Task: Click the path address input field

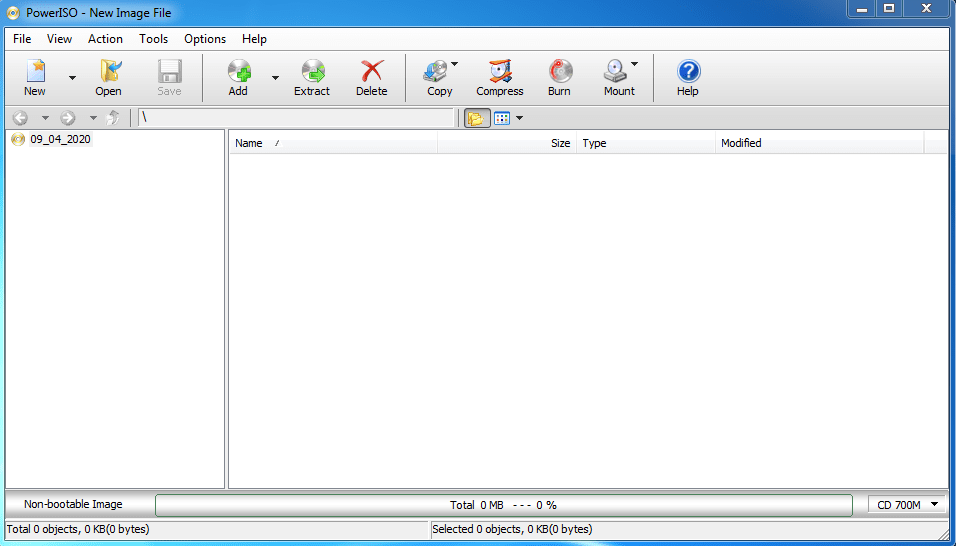Action: [x=295, y=118]
